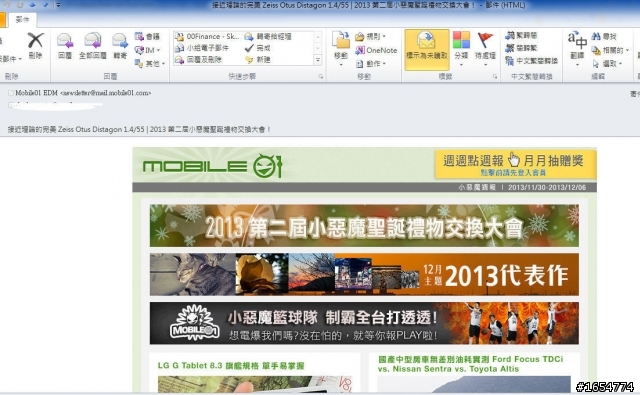The image size is (640, 395).
Task: Open the 12月主題 2013代表作 banner
Action: (364, 274)
